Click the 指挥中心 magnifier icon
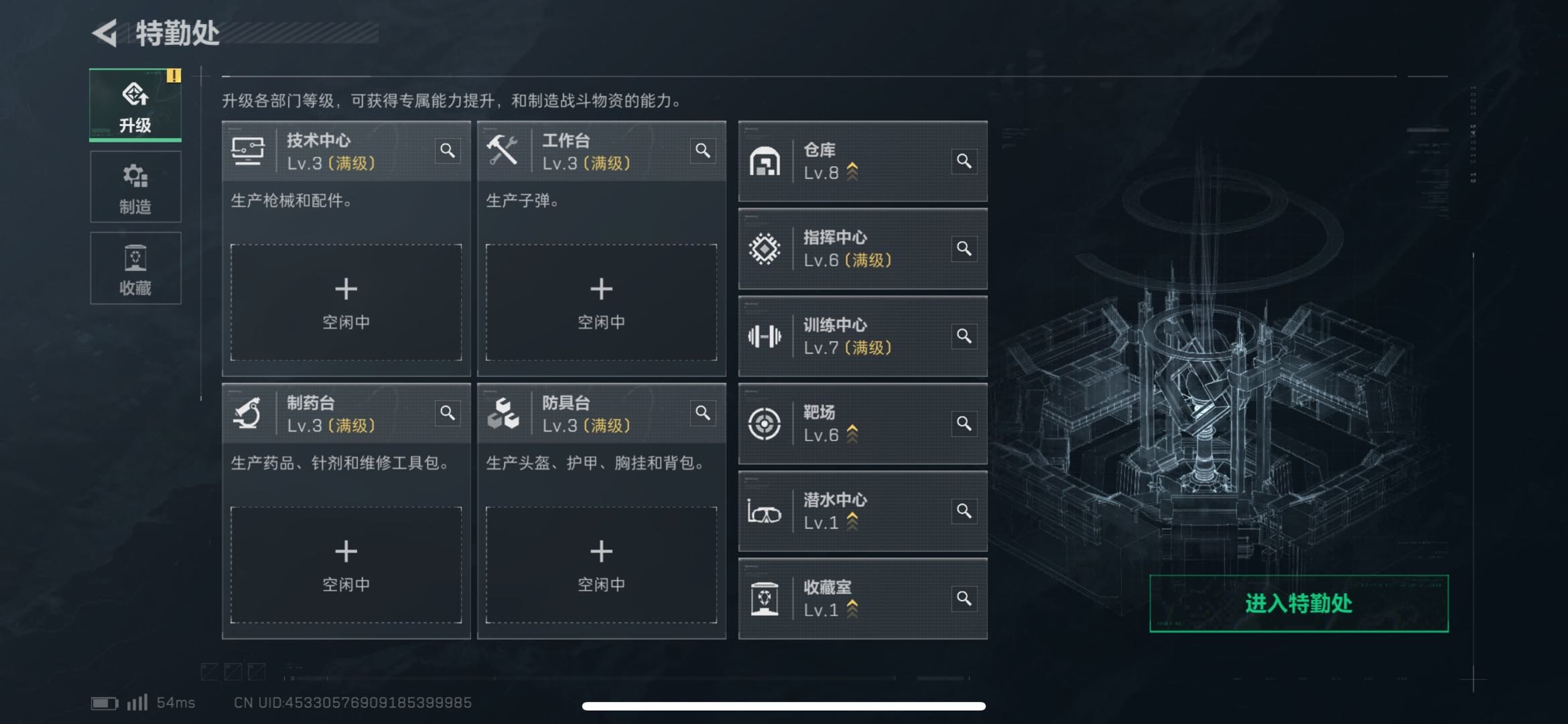Image resolution: width=1568 pixels, height=724 pixels. [964, 249]
